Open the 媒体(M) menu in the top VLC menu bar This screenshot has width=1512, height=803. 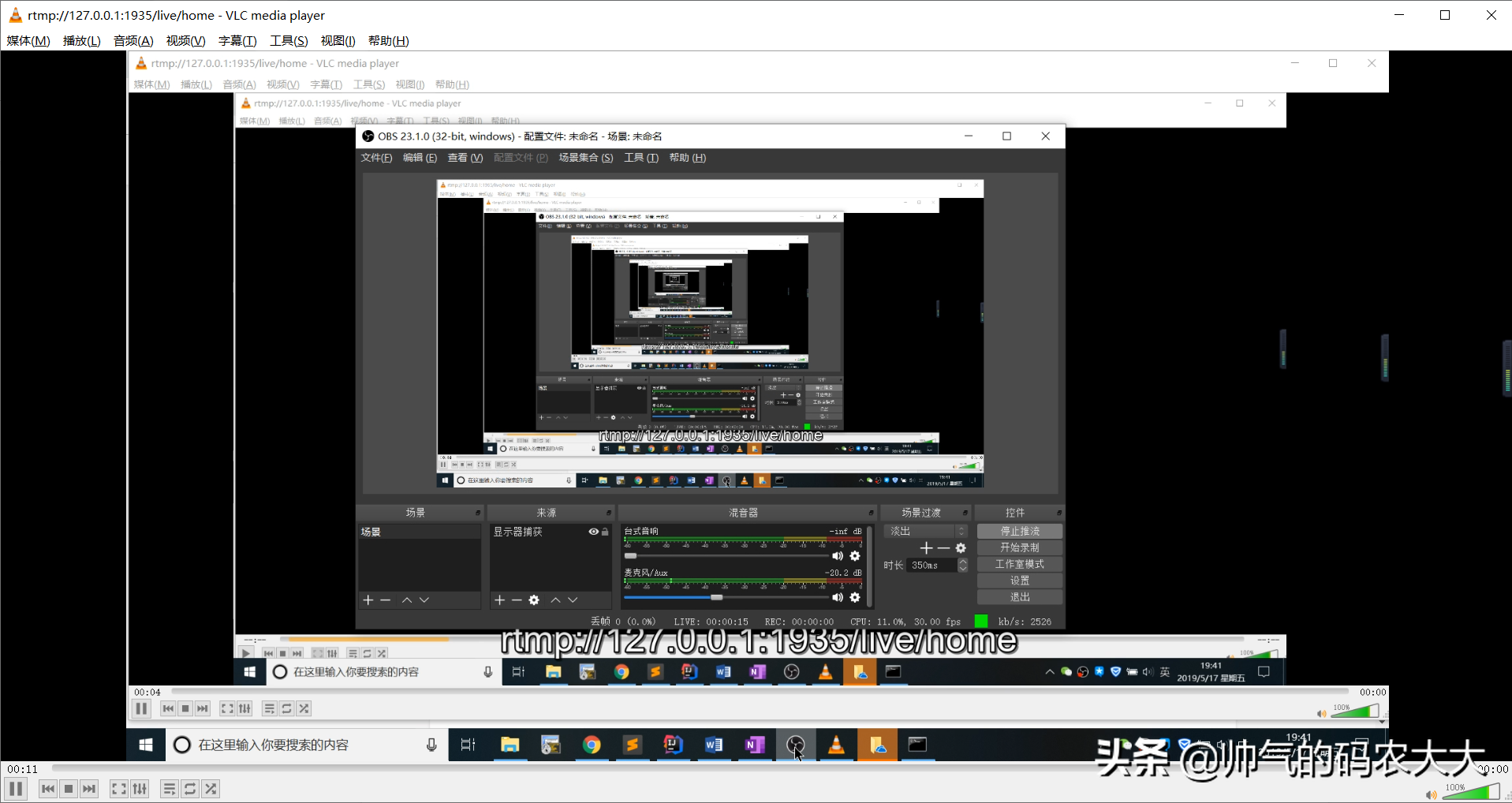click(28, 41)
